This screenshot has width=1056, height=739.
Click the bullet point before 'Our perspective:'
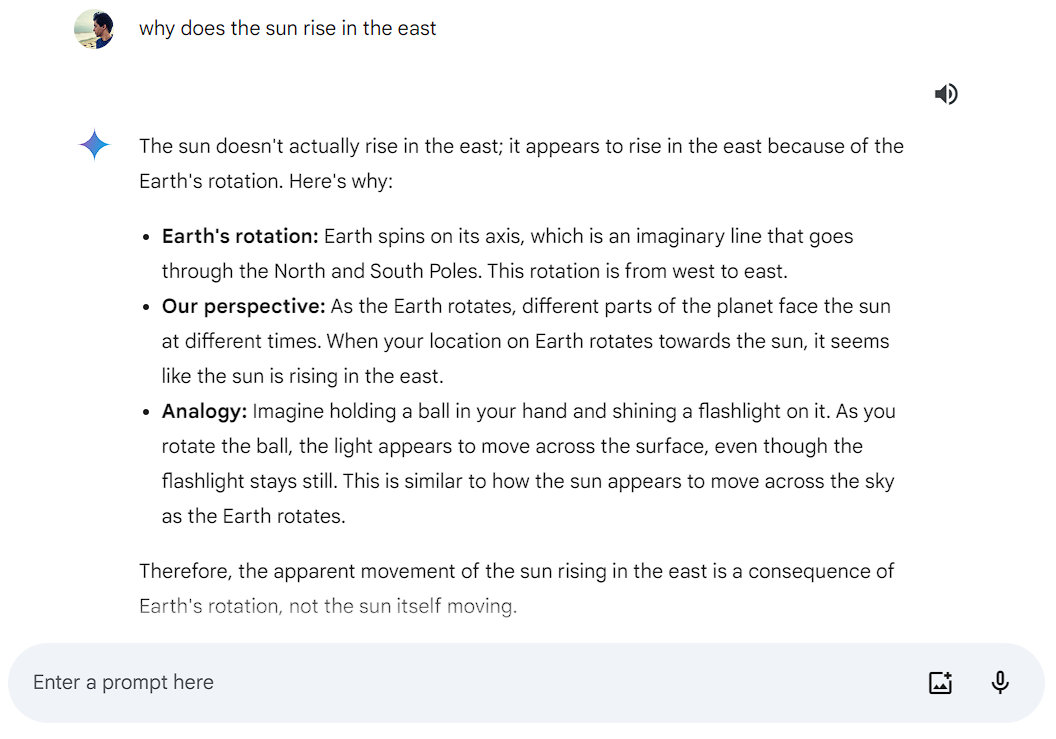146,307
